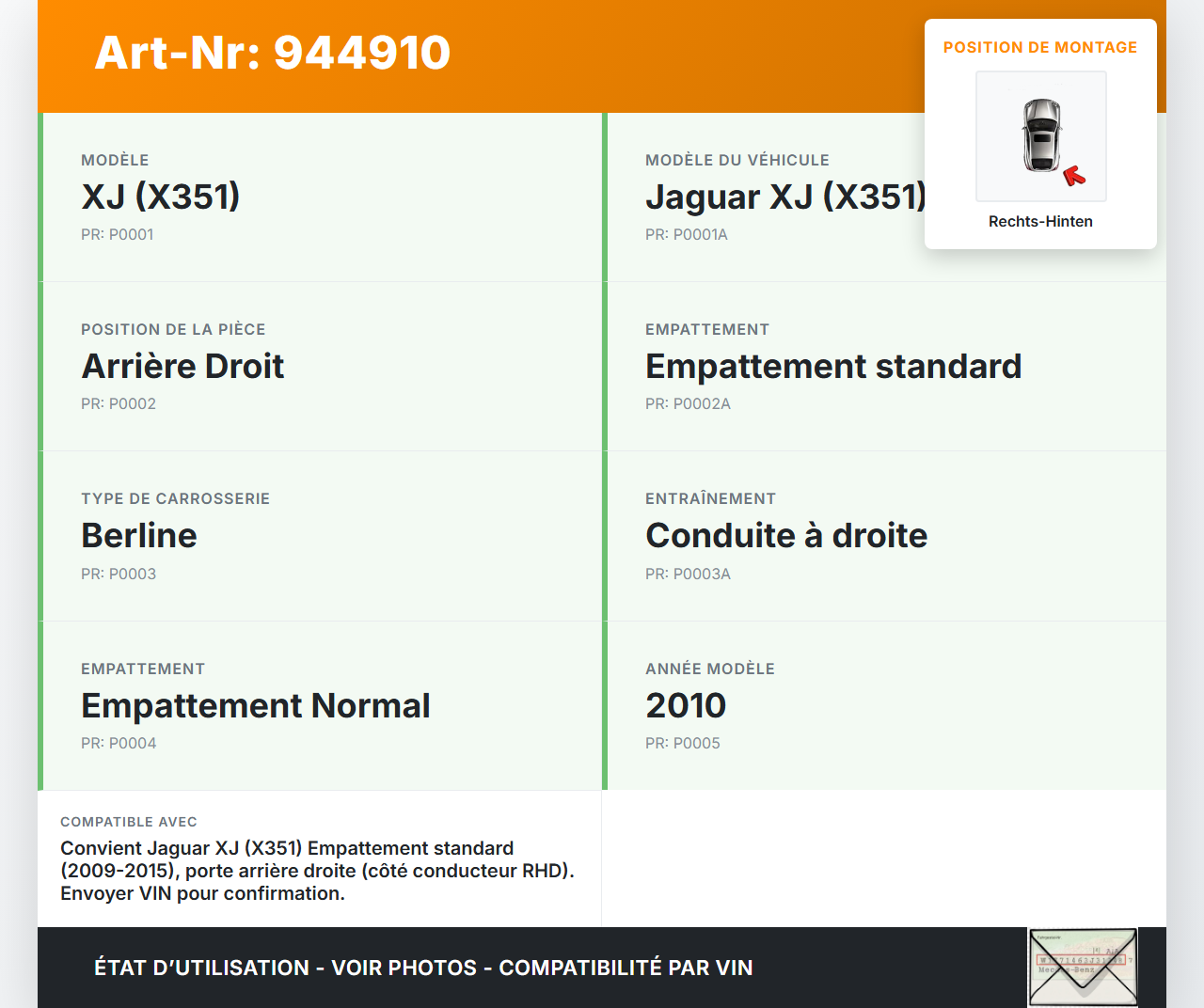Click the Art-Nr: 944910 title
This screenshot has height=1008, width=1204.
pos(273,53)
